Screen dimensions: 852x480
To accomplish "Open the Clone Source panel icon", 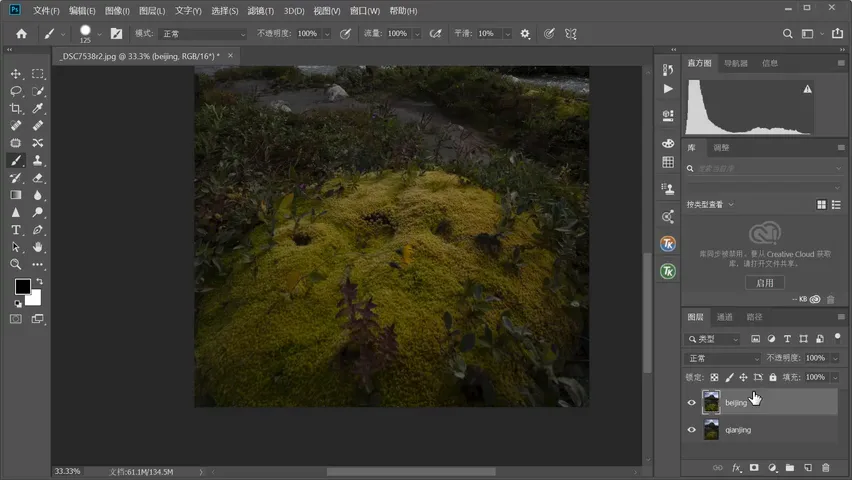I will pos(668,189).
